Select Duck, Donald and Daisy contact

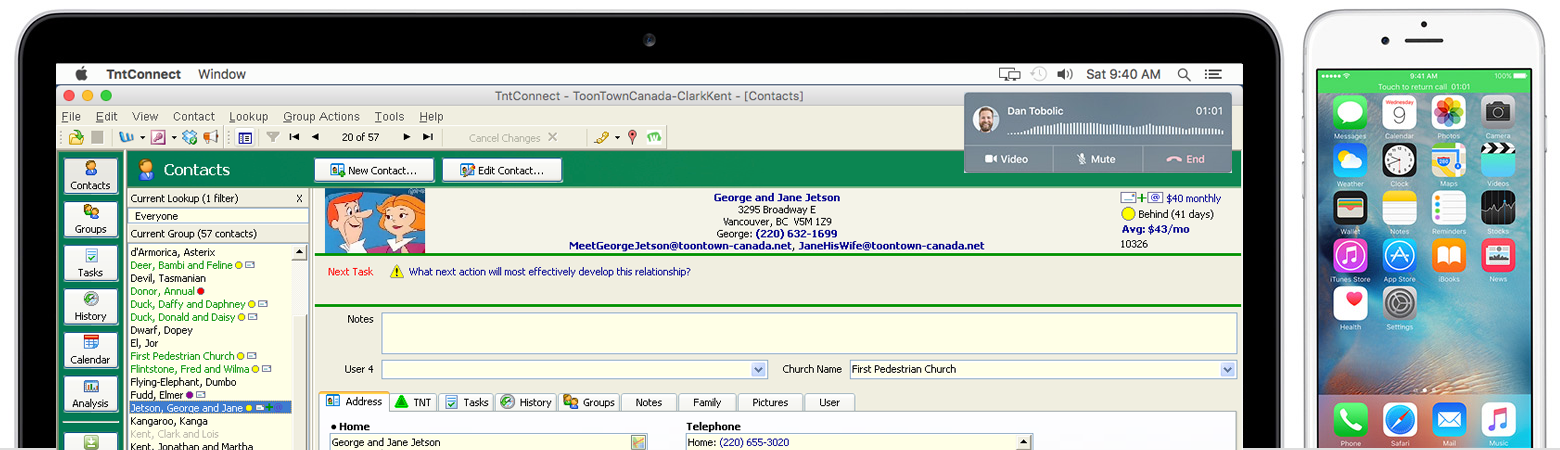tap(182, 317)
